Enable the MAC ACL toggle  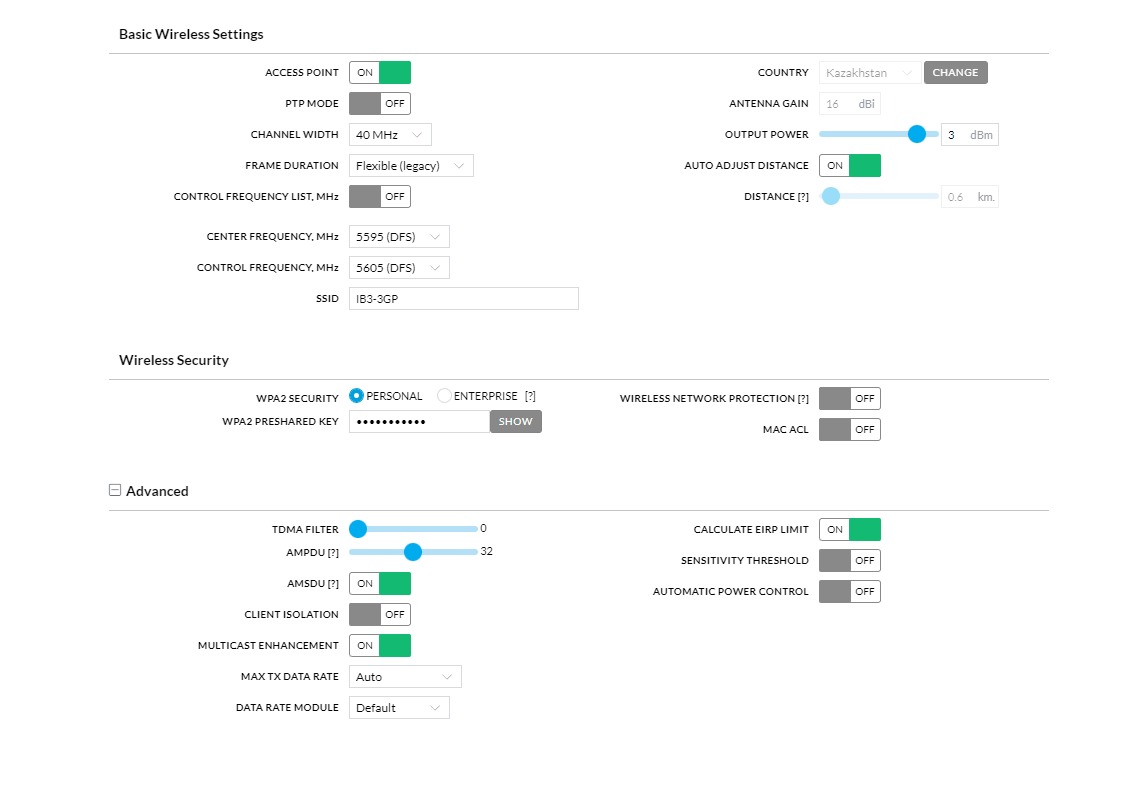849,429
